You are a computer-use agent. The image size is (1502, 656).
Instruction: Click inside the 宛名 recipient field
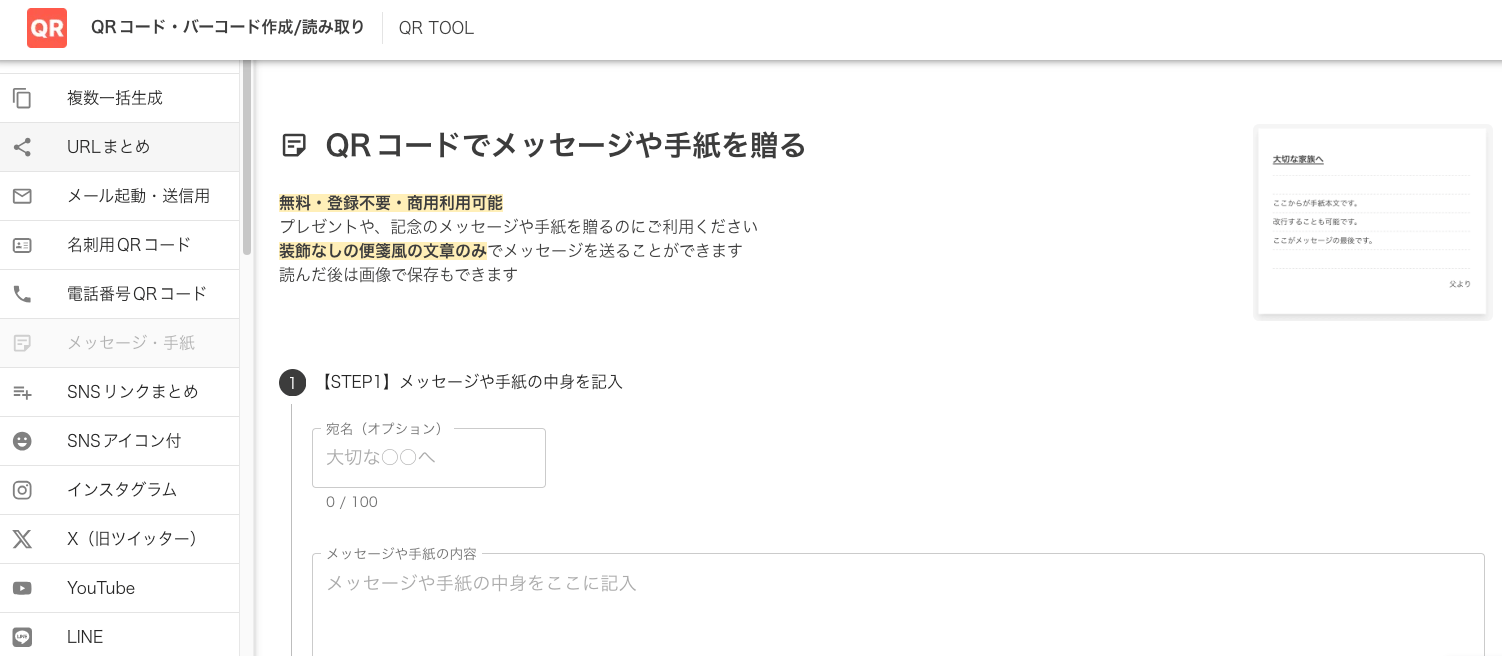pyautogui.click(x=428, y=458)
